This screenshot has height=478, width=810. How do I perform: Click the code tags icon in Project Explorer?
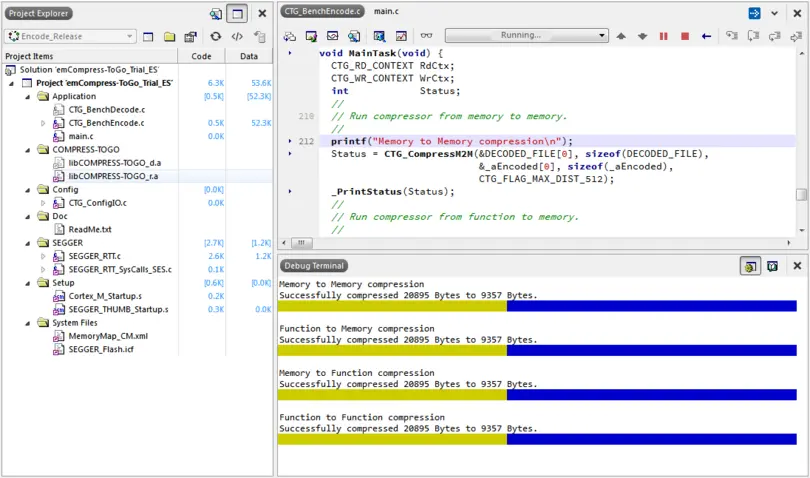237,37
